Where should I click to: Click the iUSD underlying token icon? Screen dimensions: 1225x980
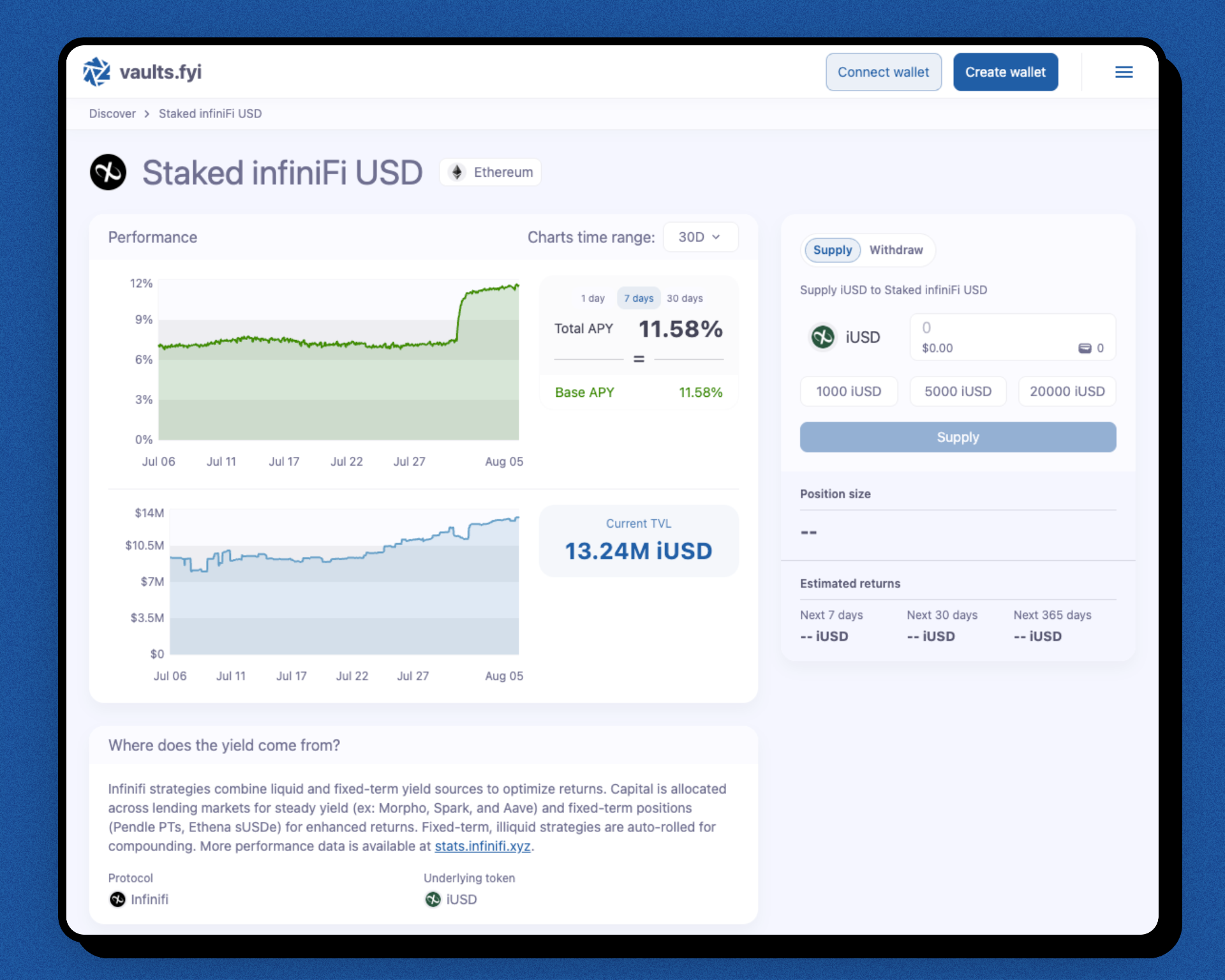[x=433, y=899]
